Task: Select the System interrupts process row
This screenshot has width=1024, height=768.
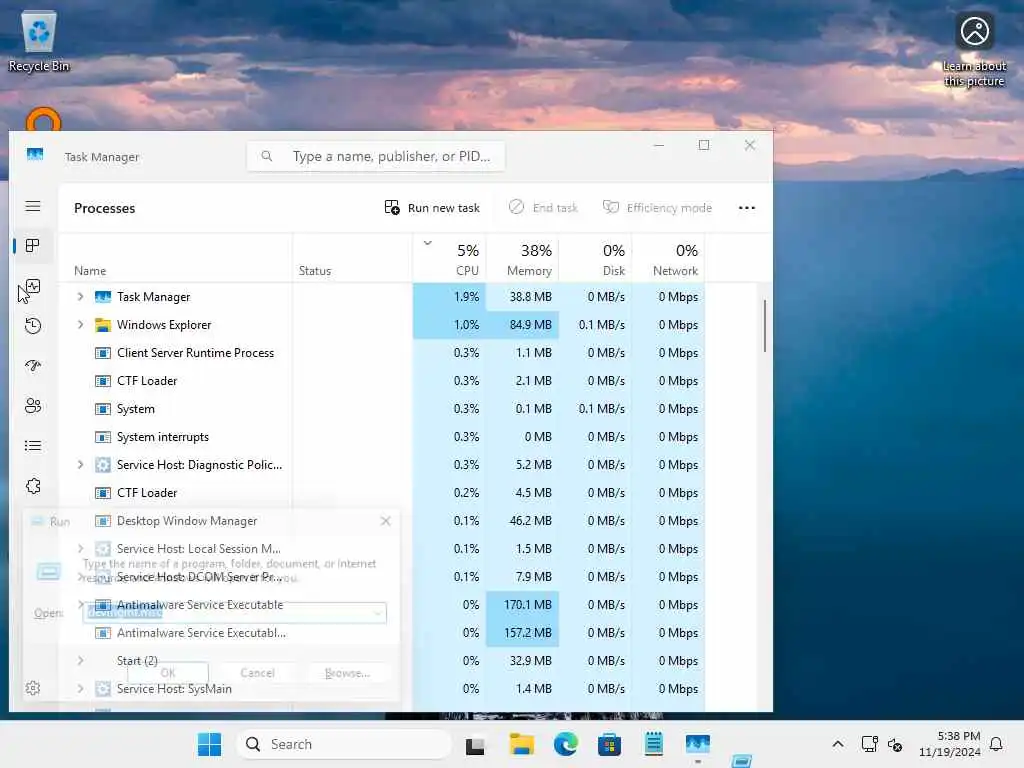Action: pos(381,437)
